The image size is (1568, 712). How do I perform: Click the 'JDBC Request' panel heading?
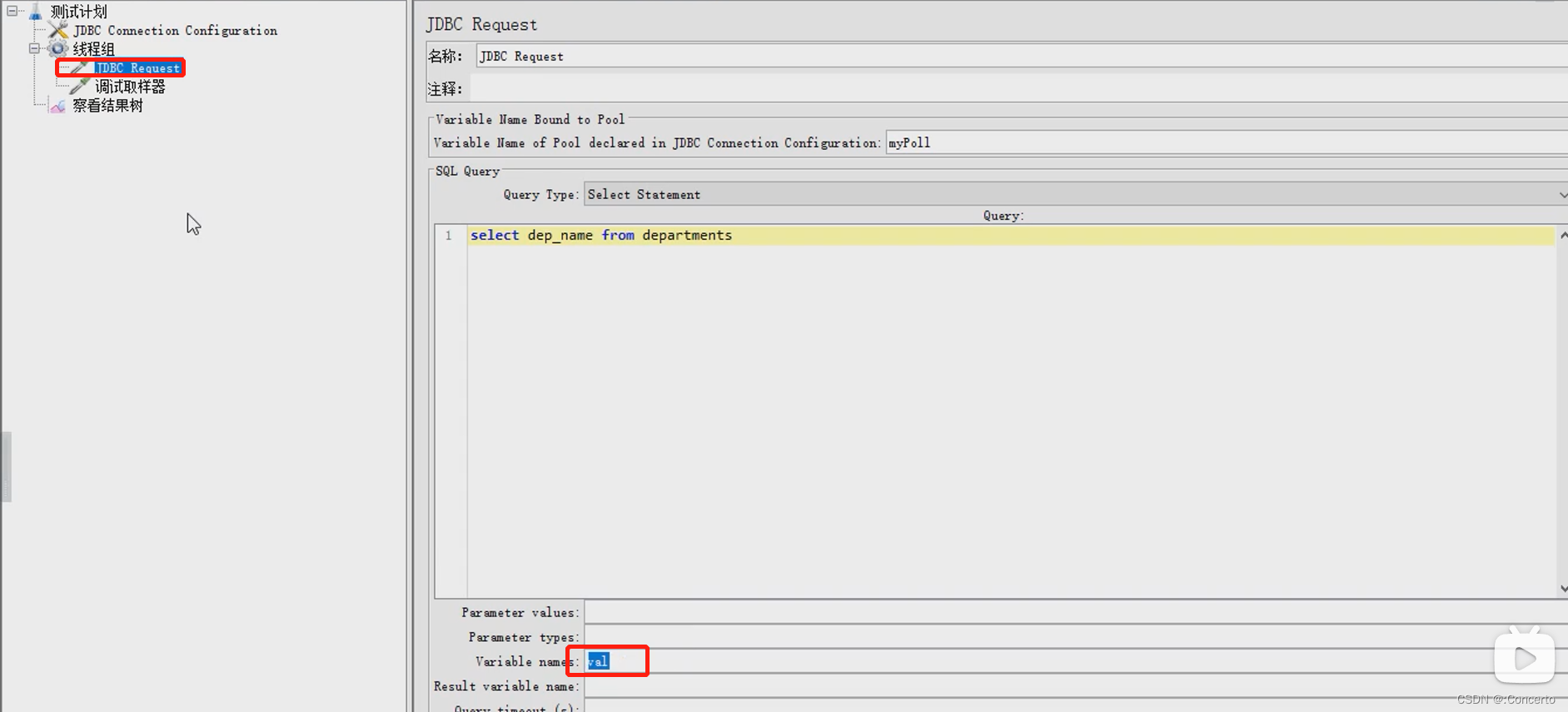(481, 24)
